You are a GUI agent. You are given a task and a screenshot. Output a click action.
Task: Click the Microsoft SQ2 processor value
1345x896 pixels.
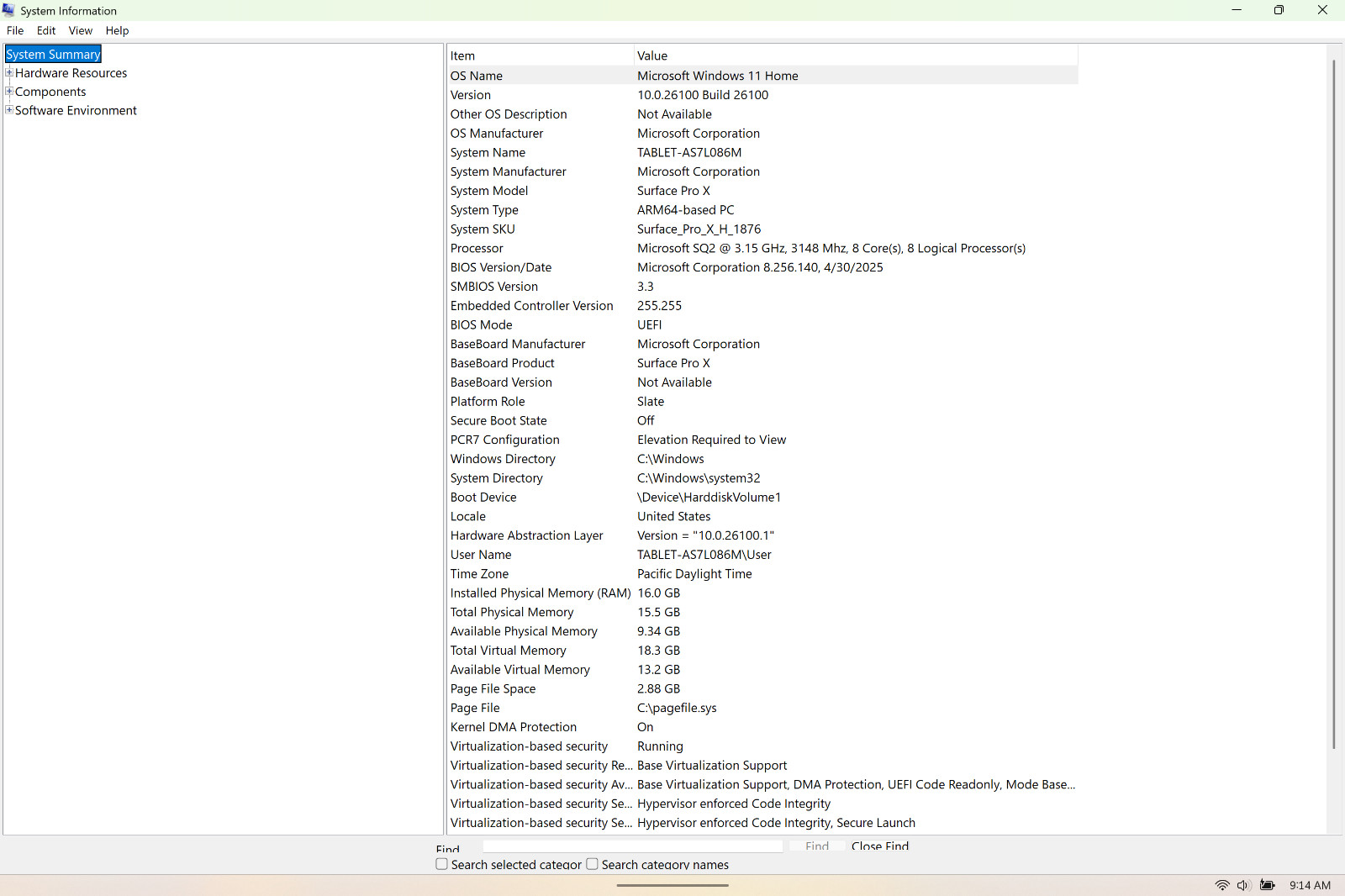click(831, 248)
